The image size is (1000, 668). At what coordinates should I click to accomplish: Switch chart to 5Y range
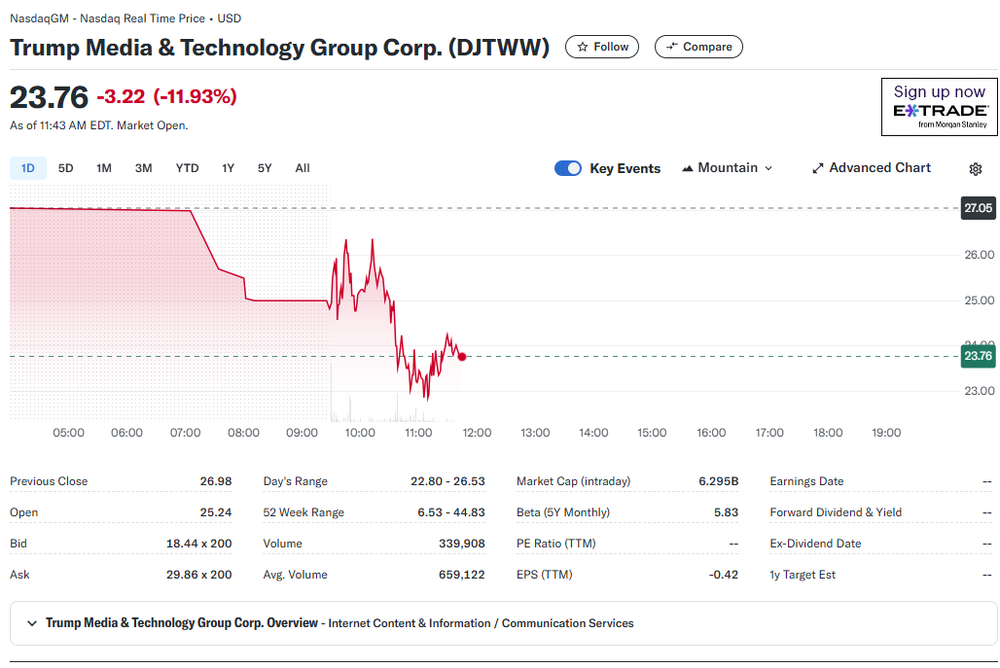coord(264,168)
